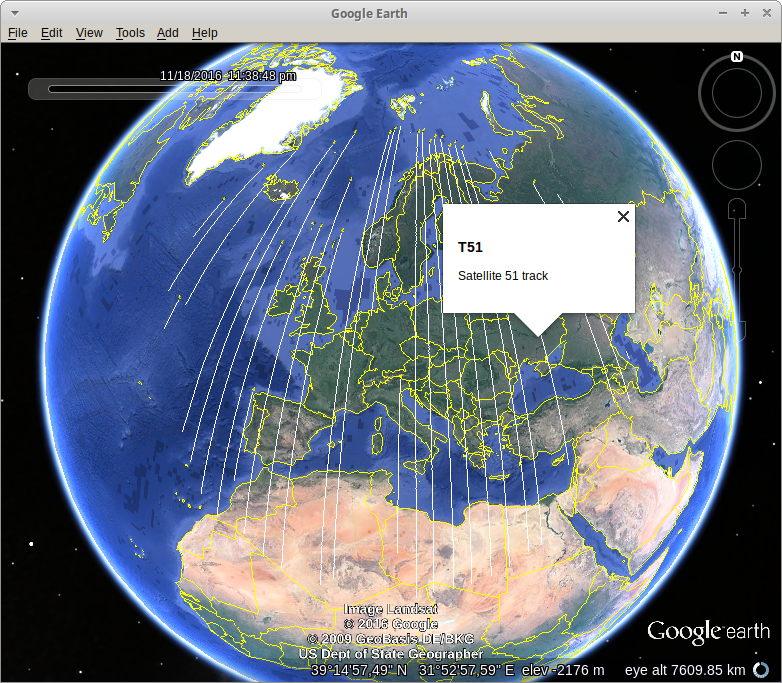Click the 'Satellite 51 track' description text
Screen dimensions: 782x683
tap(503, 276)
